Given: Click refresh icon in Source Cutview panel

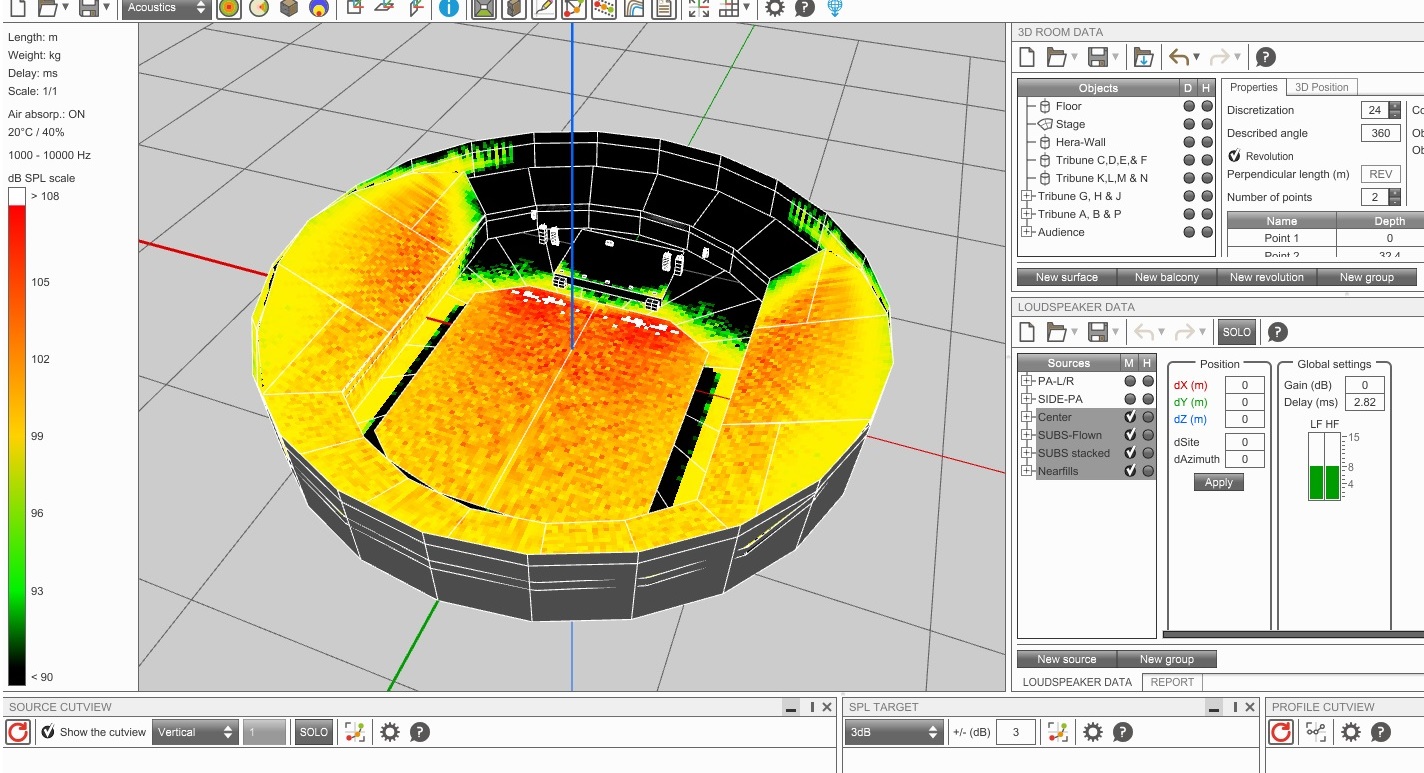Looking at the screenshot, I should (17, 732).
